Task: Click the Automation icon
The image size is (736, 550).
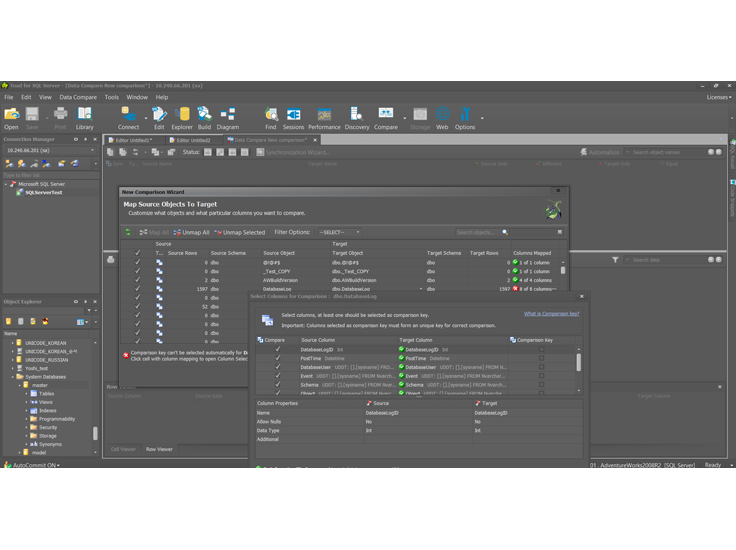Action: click(x=583, y=152)
